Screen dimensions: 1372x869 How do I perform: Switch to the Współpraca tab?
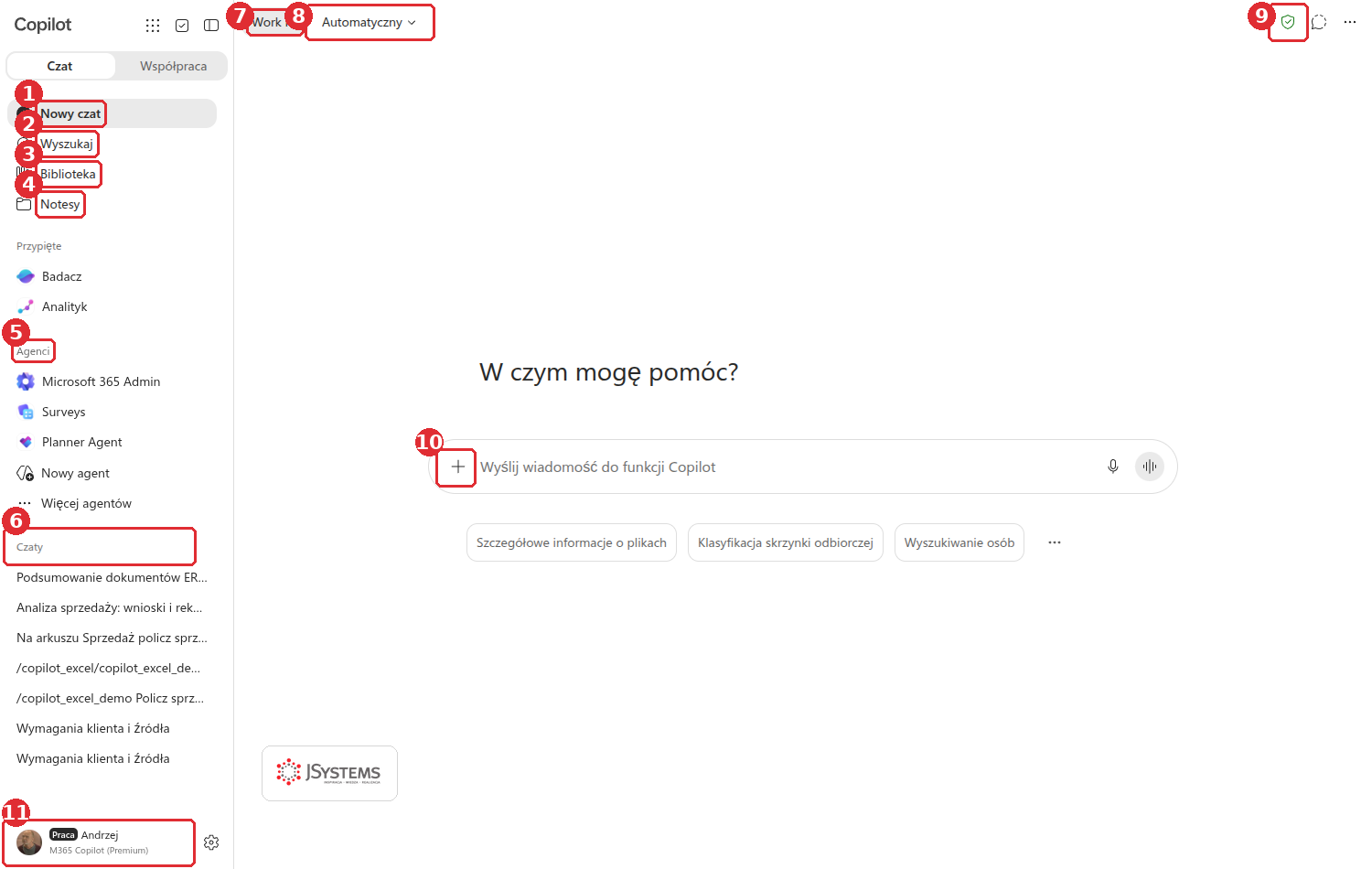173,66
